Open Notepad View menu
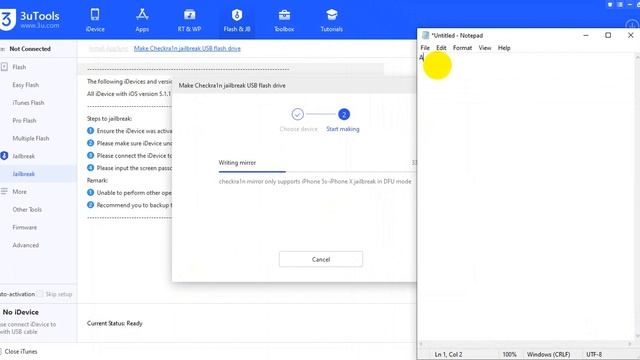 (x=484, y=48)
